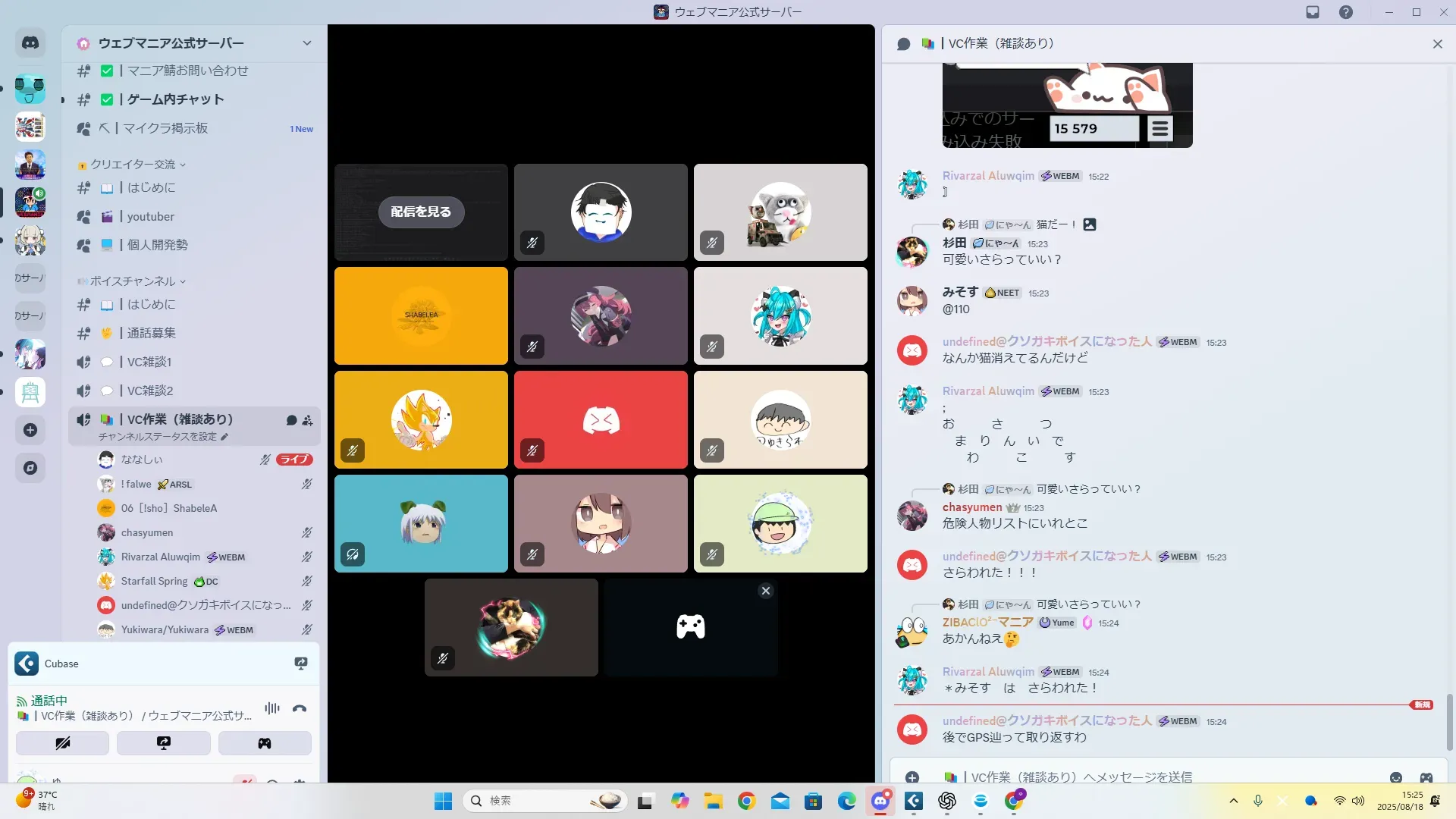The image size is (1456, 819).
Task: Dismiss the activity tile with X
Action: point(766,591)
